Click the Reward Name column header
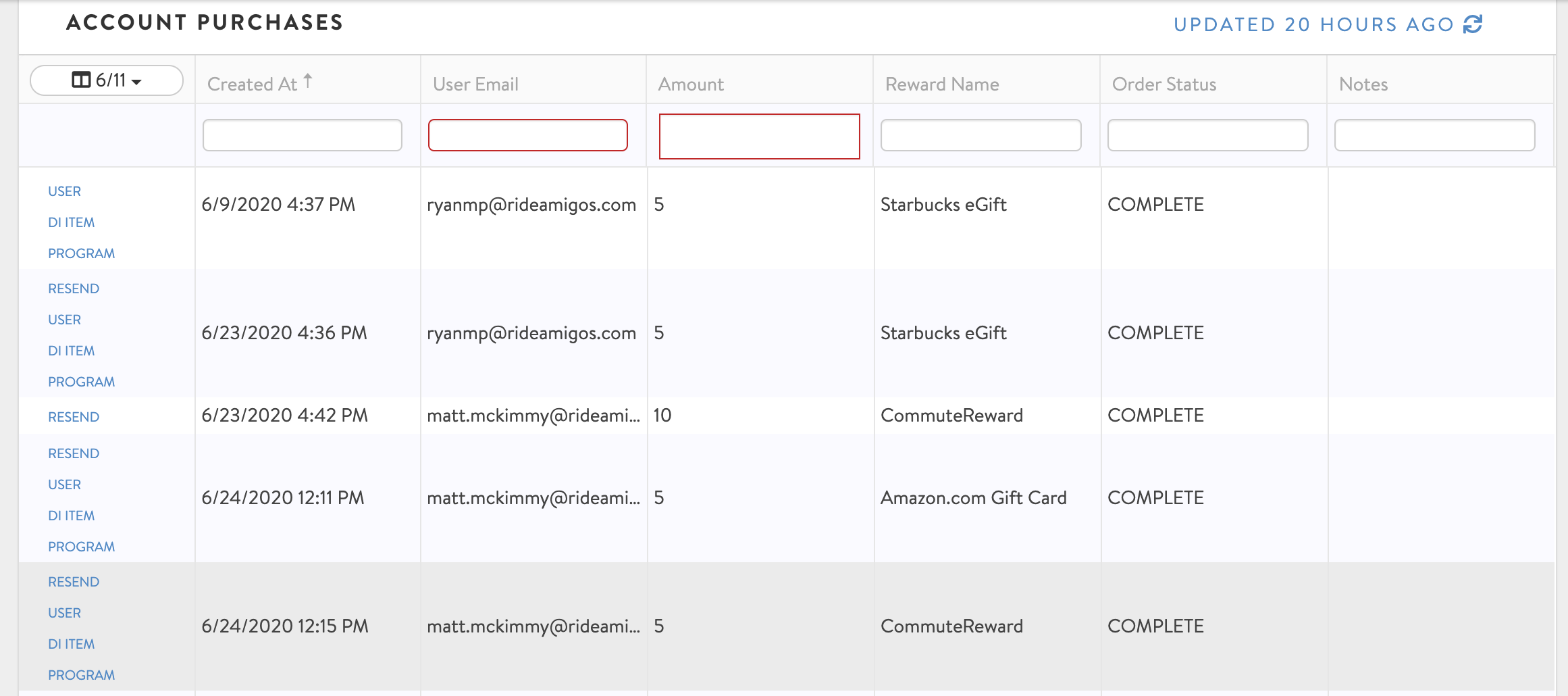 [x=942, y=84]
